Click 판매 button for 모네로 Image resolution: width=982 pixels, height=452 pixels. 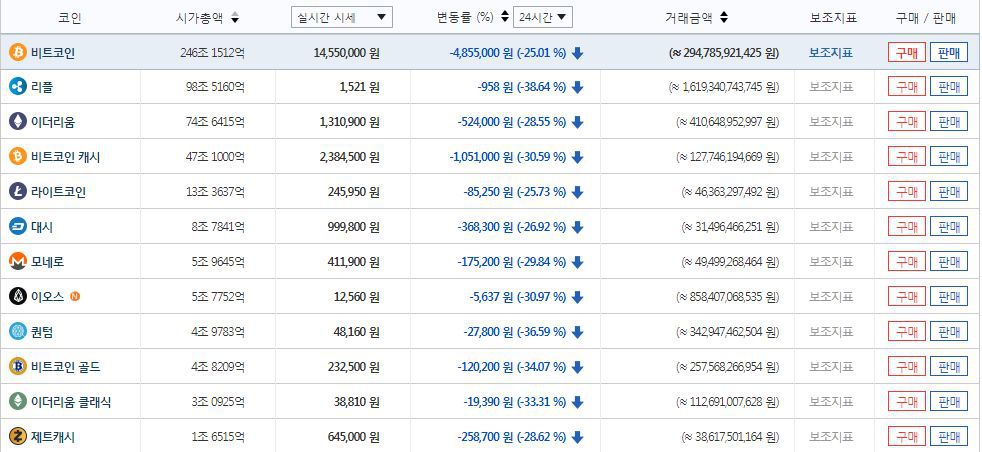(x=949, y=262)
